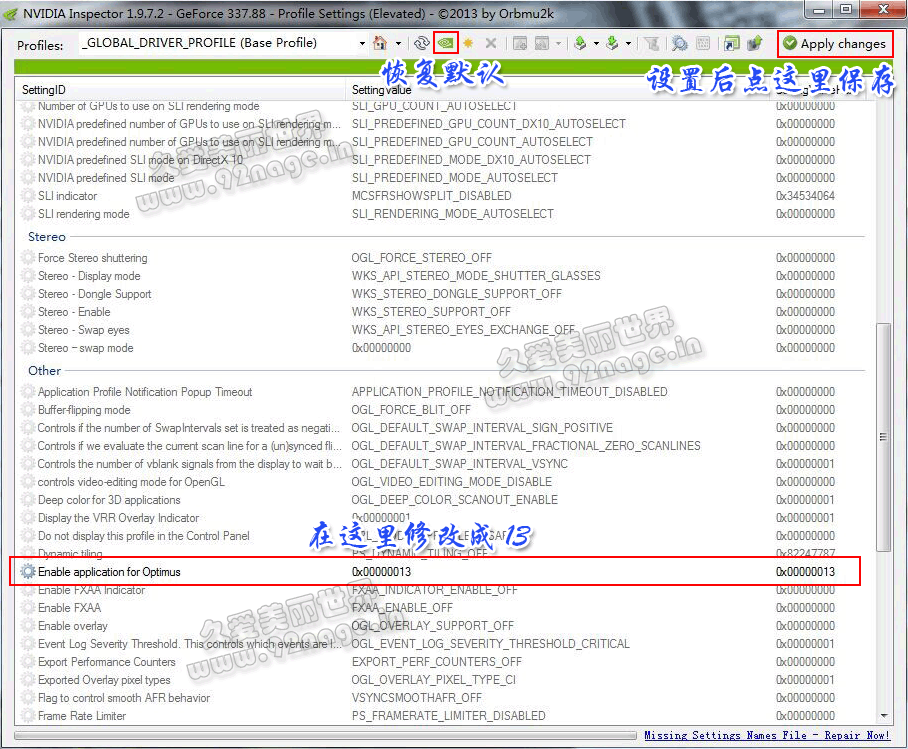Open the import profiles dropdown arrow
The width and height of the screenshot is (908, 749).
point(628,43)
